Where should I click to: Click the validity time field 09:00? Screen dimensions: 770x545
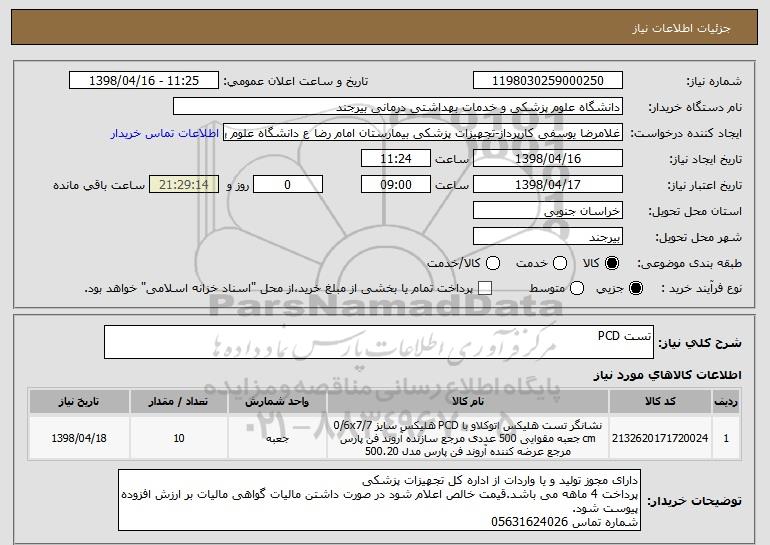coord(396,185)
